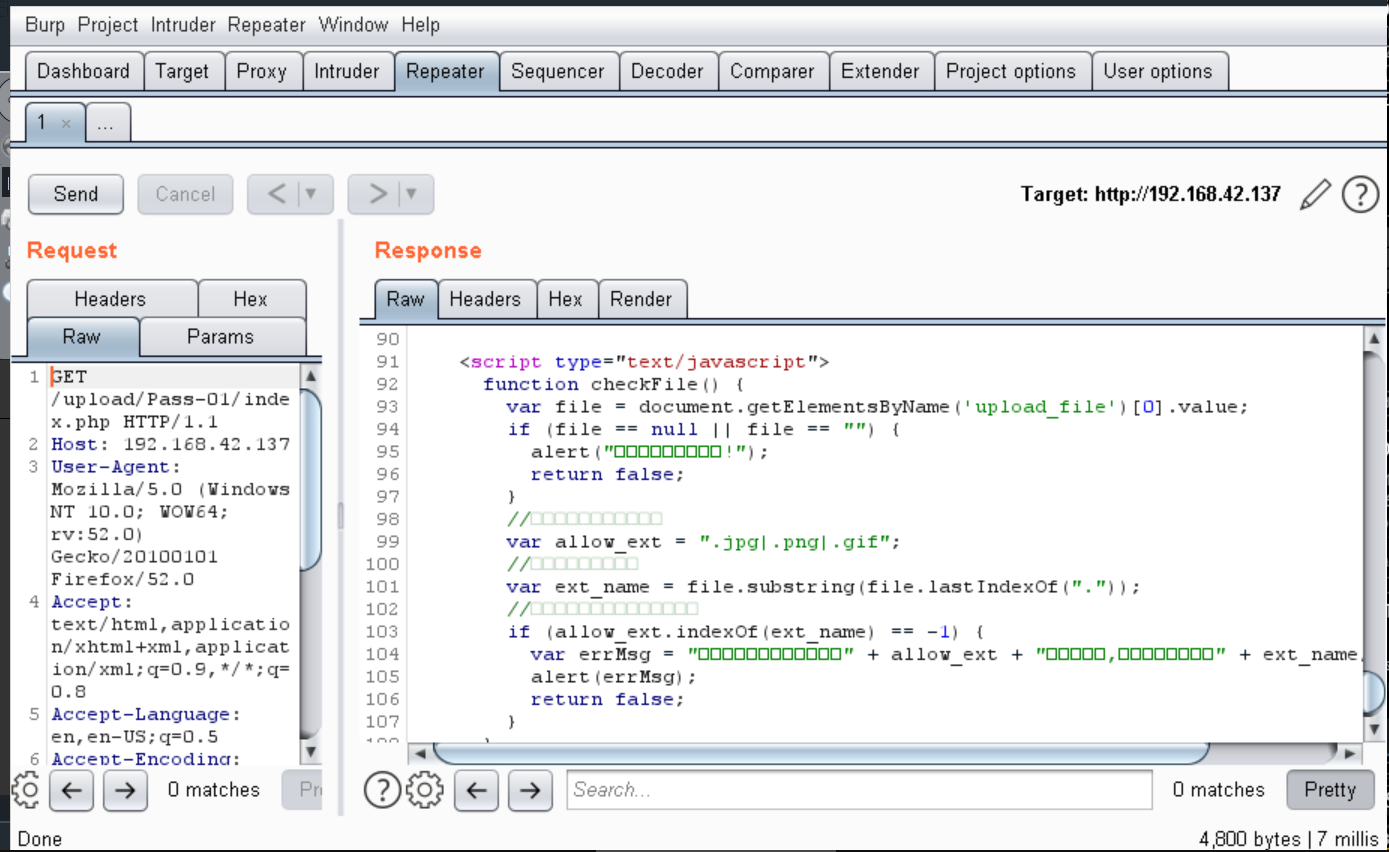Click the '4,800 bytes | 7 millis' status text

[x=1287, y=838]
